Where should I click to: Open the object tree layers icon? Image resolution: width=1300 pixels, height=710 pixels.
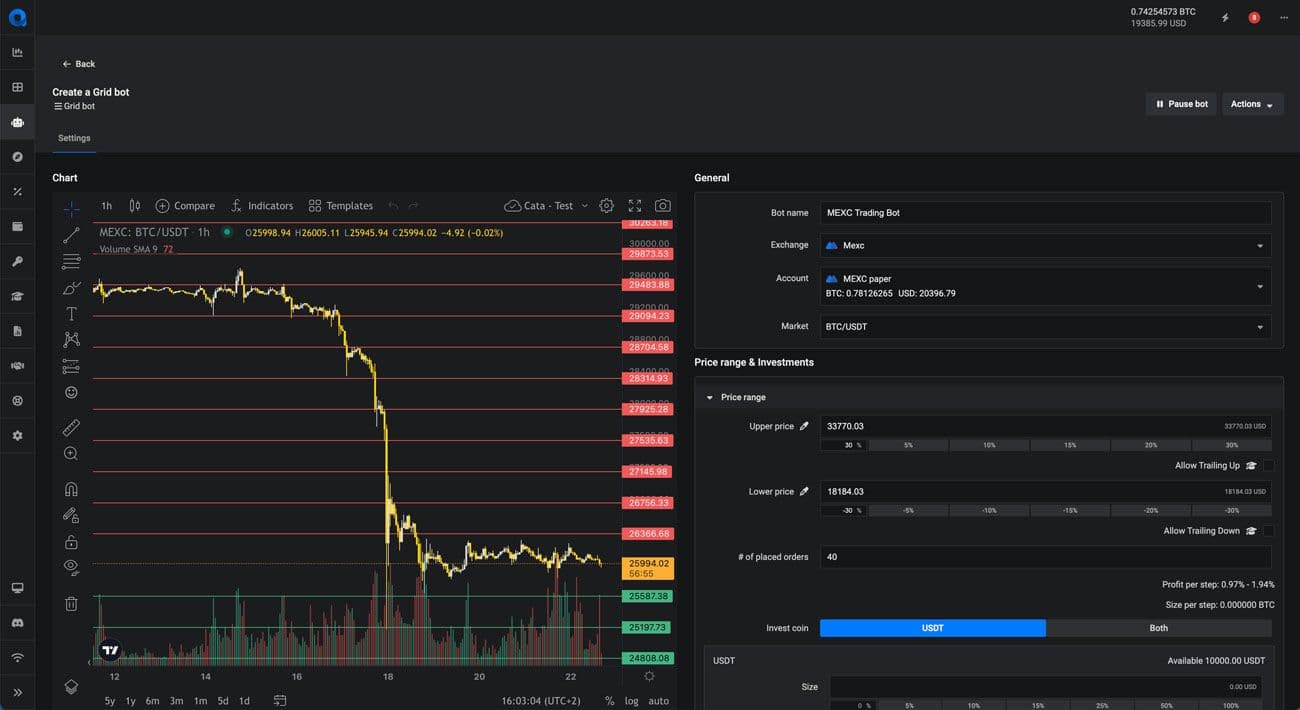click(x=71, y=687)
